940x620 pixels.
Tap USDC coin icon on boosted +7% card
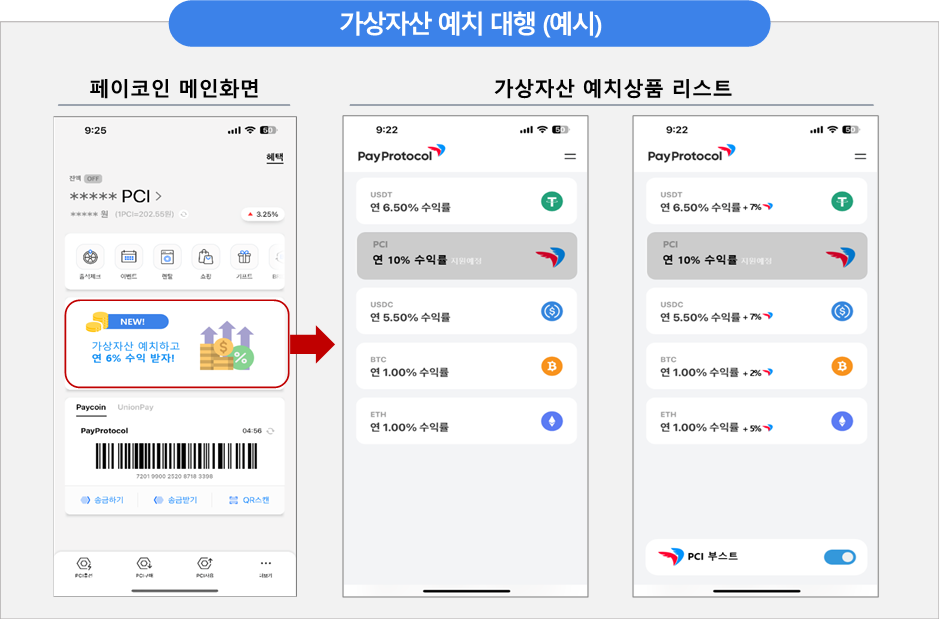842,311
